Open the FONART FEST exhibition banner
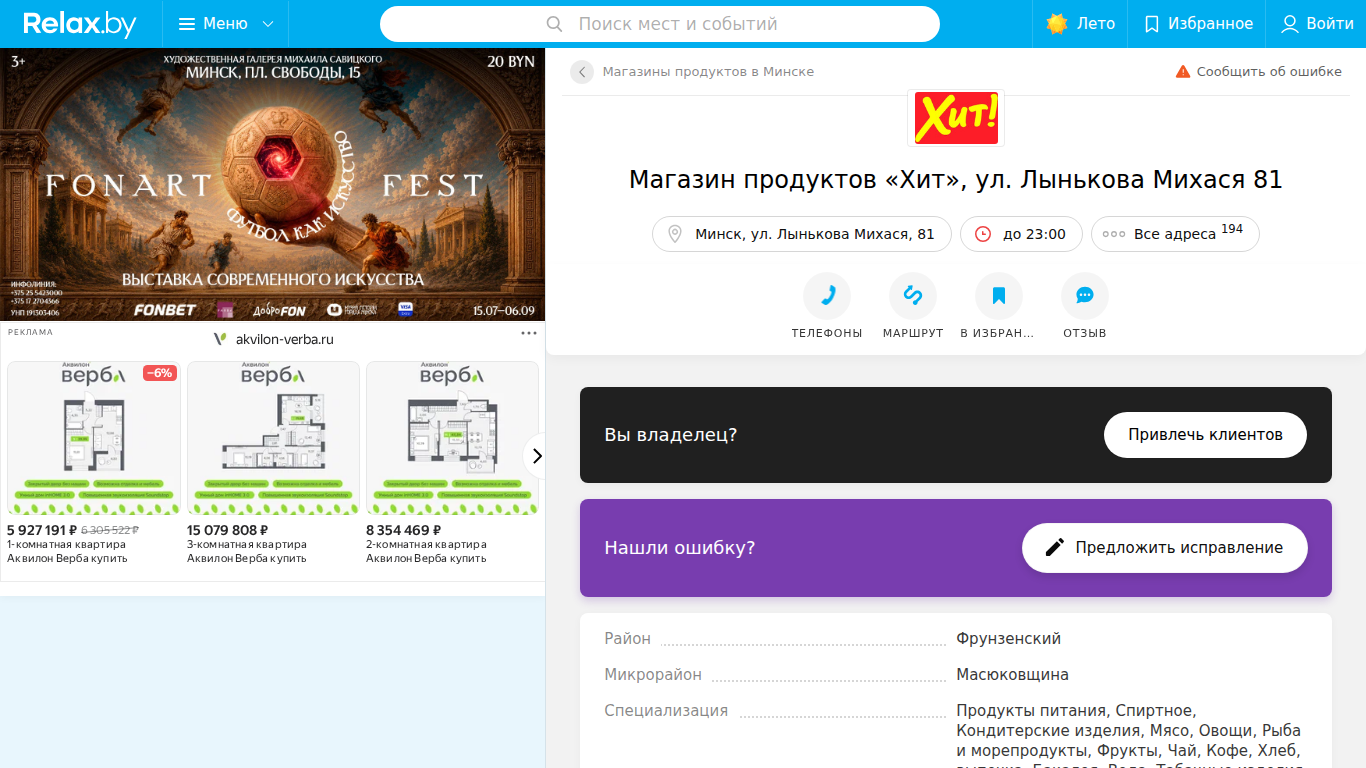This screenshot has width=1366, height=768. (x=273, y=185)
